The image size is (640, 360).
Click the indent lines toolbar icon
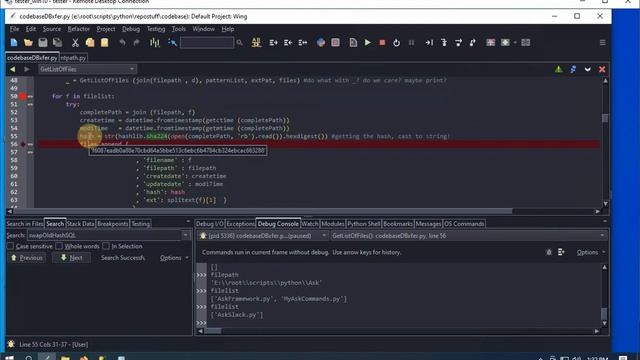click(273, 42)
